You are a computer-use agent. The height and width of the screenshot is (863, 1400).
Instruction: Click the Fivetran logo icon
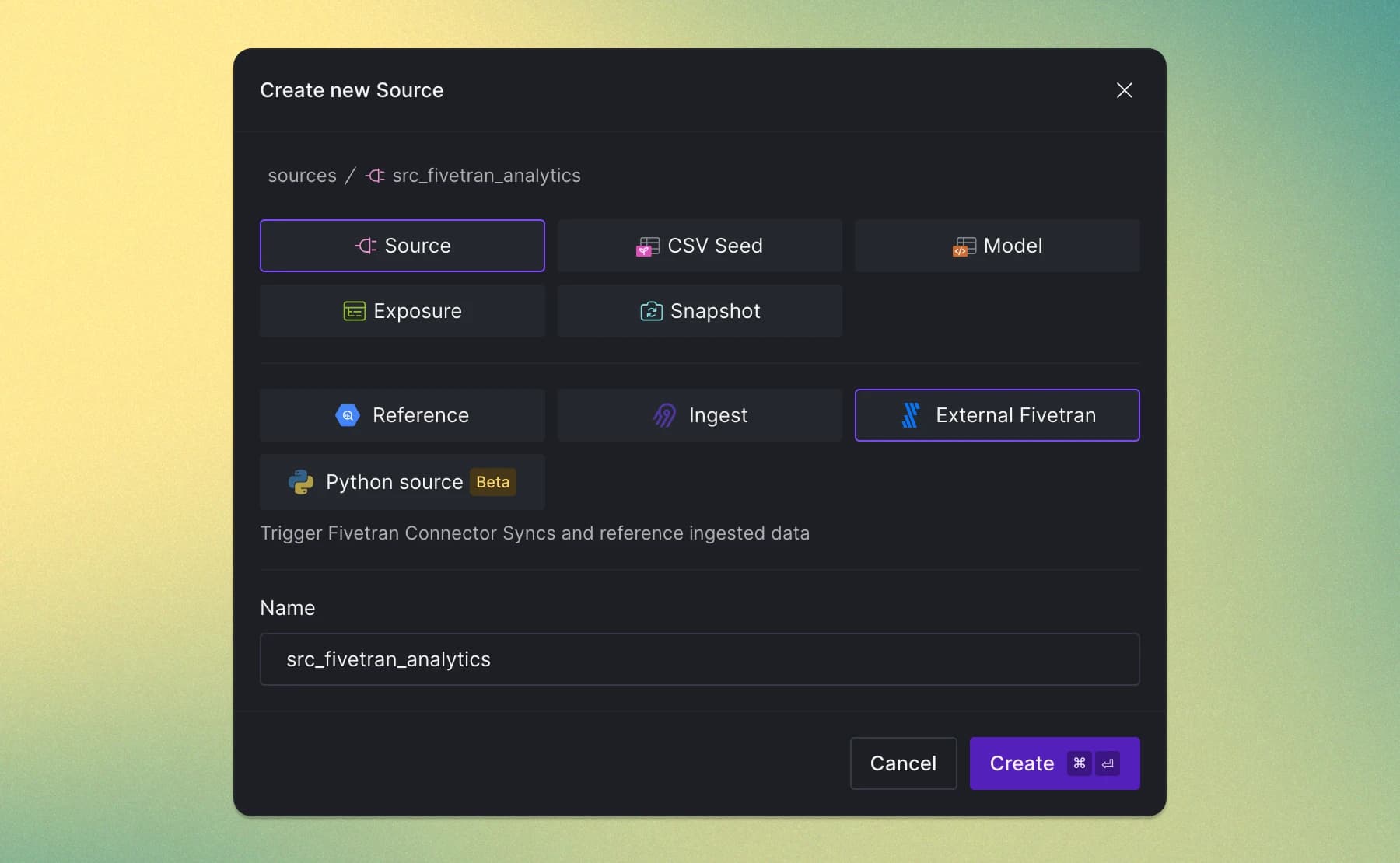pos(911,415)
